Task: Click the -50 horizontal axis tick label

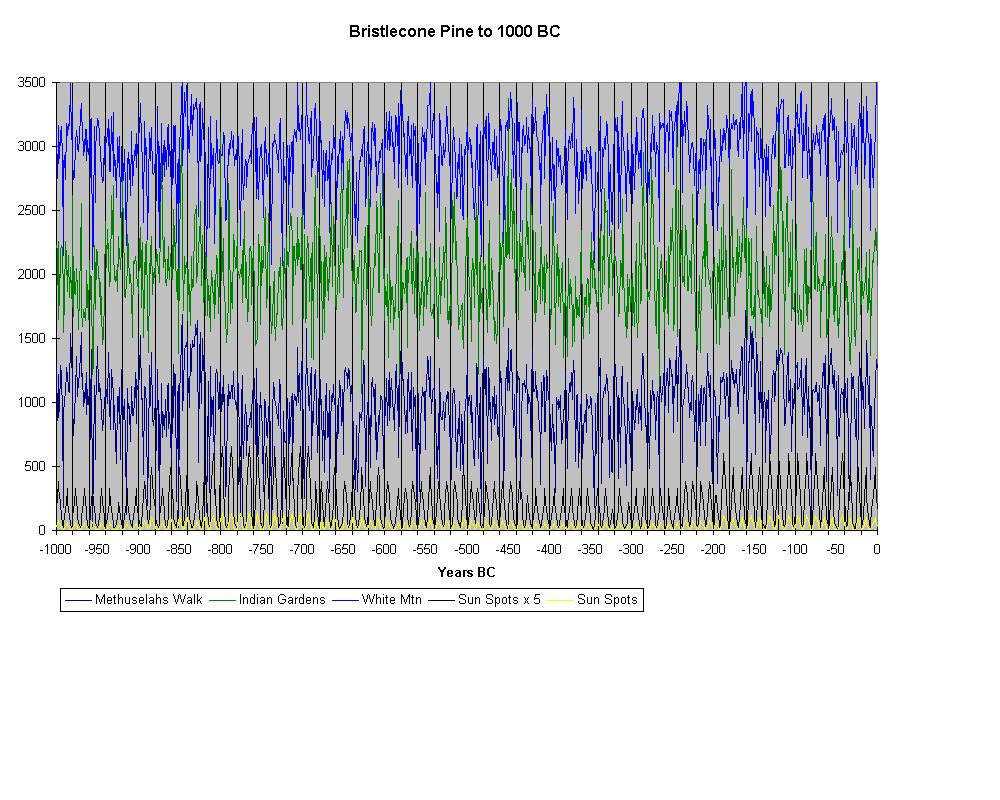Action: (836, 549)
